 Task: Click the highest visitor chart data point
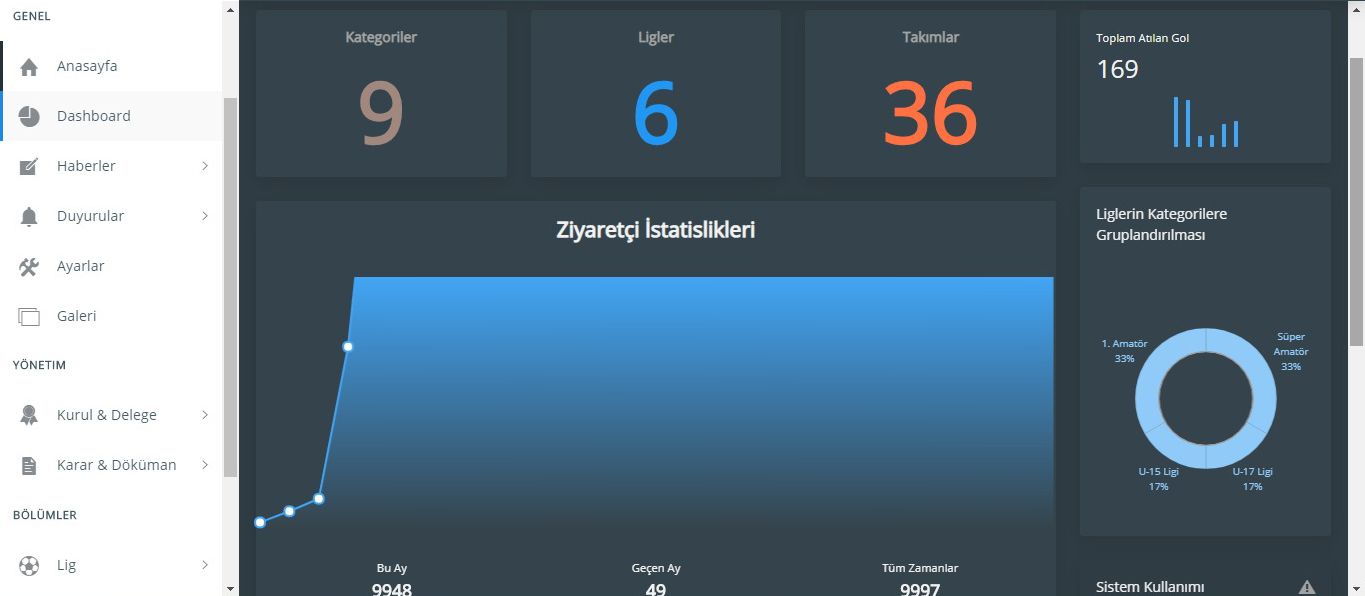[x=348, y=347]
